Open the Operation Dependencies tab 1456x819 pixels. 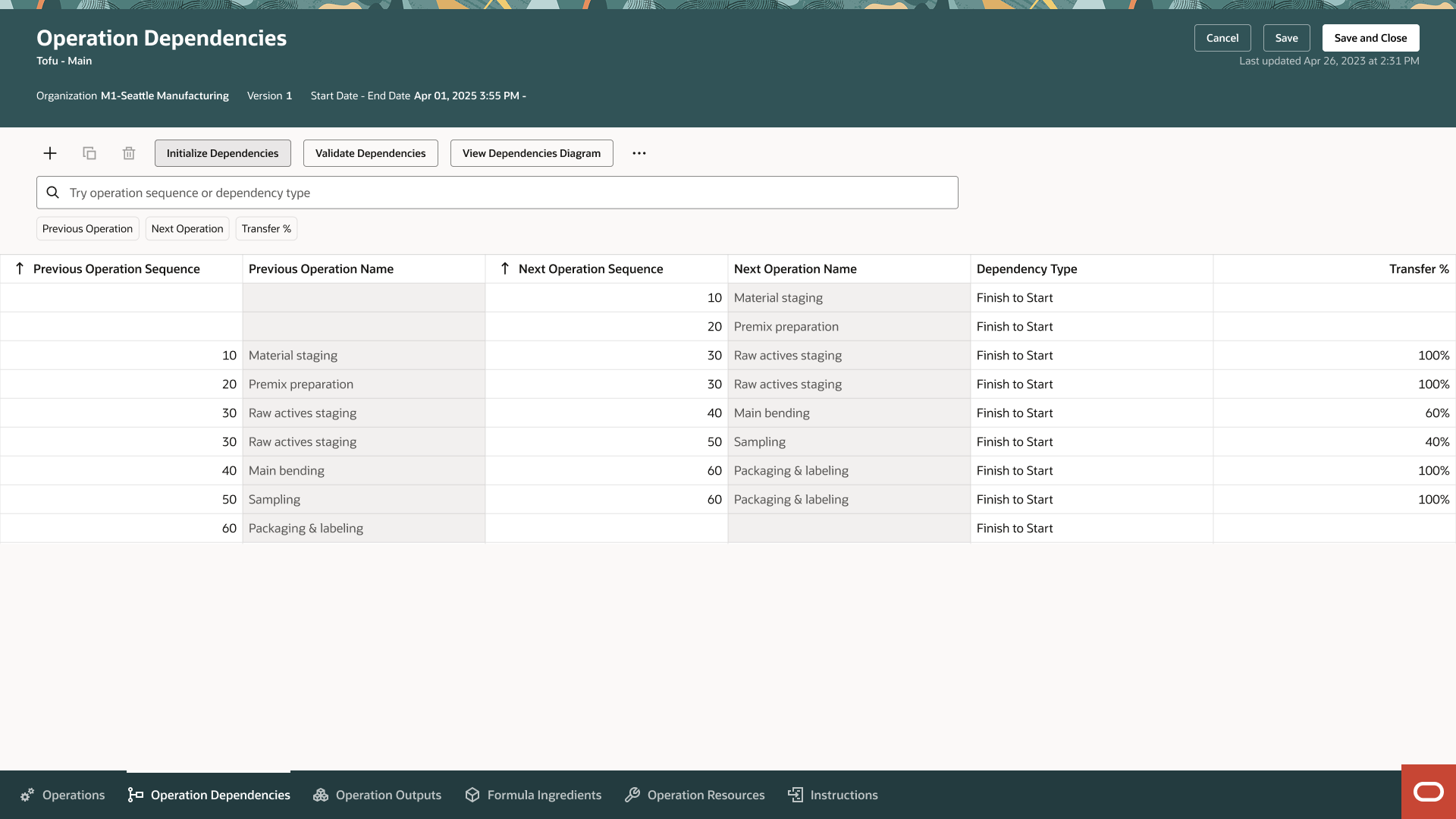pyautogui.click(x=209, y=795)
